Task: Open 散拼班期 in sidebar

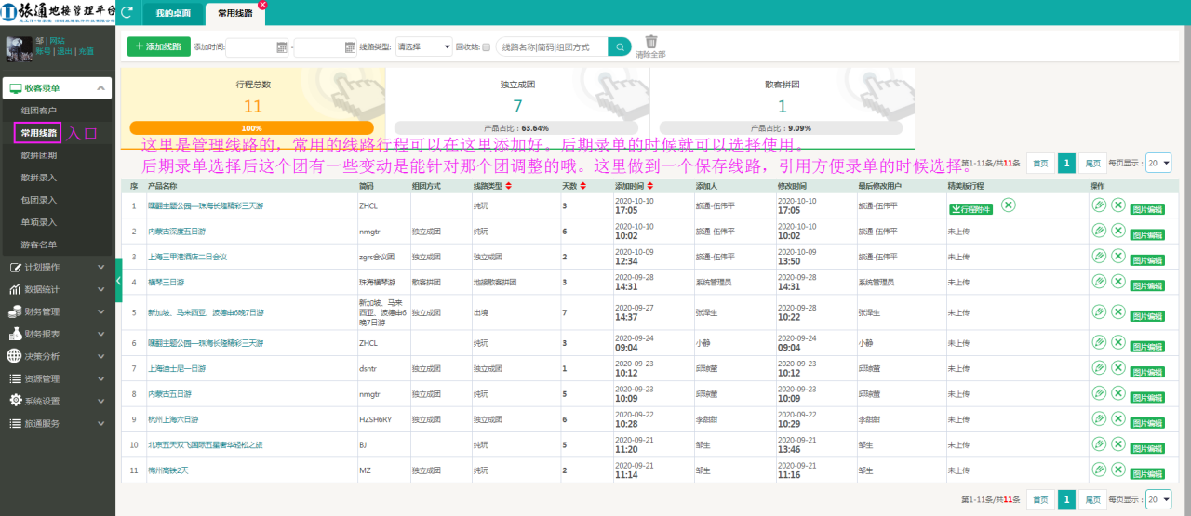Action: point(39,155)
